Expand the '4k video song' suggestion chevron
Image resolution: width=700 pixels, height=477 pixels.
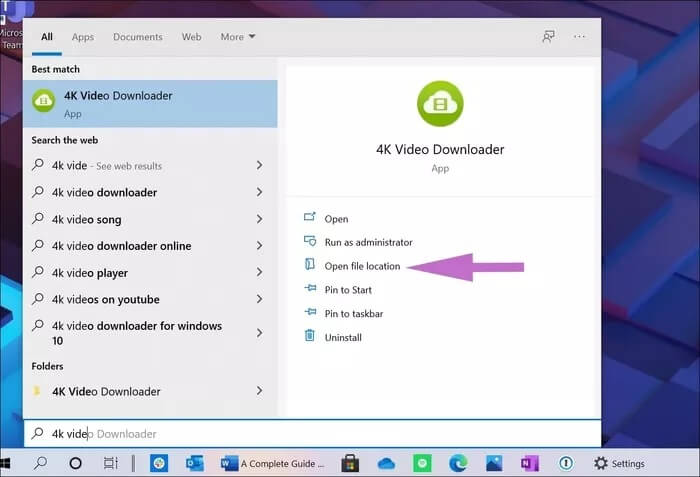pyautogui.click(x=259, y=219)
